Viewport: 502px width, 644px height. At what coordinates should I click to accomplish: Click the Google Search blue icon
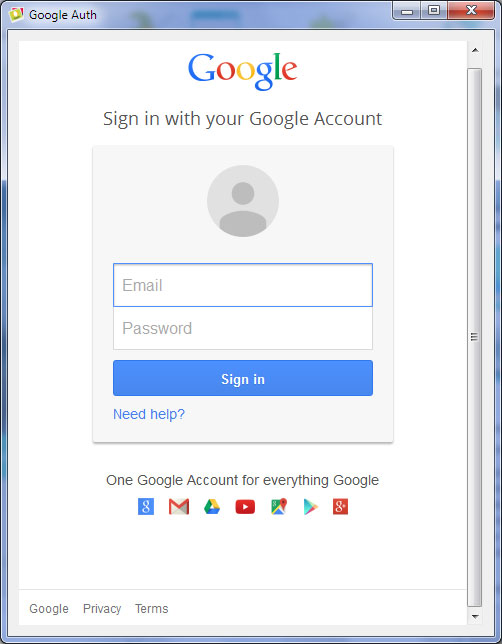[x=146, y=506]
